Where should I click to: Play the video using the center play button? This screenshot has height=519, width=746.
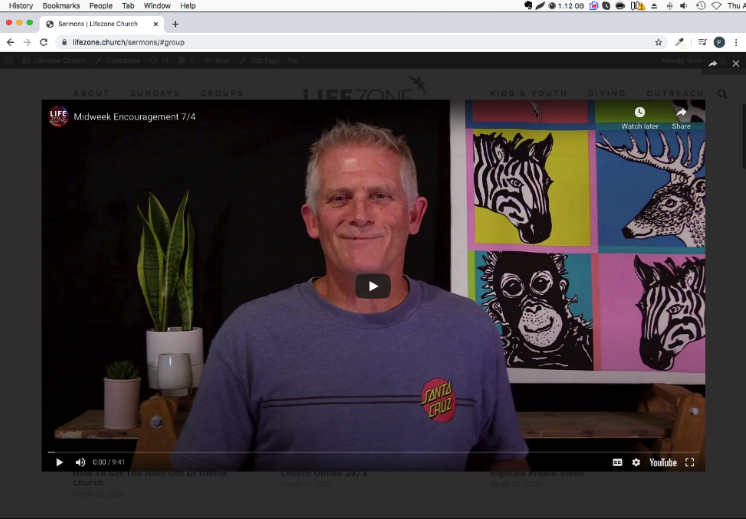tap(373, 286)
